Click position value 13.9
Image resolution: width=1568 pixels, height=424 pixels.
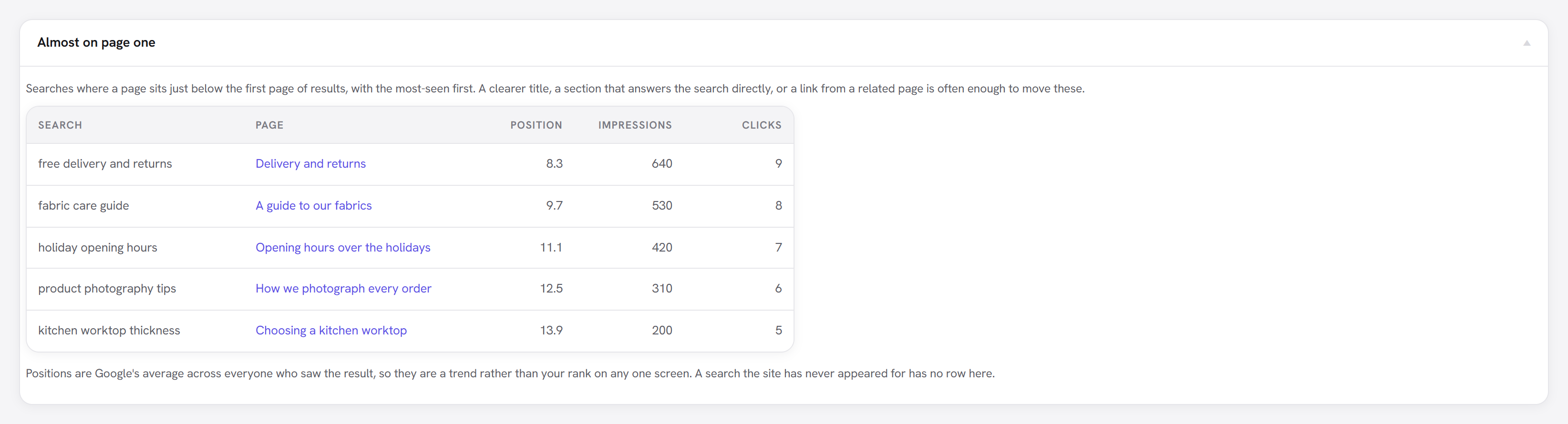[551, 330]
